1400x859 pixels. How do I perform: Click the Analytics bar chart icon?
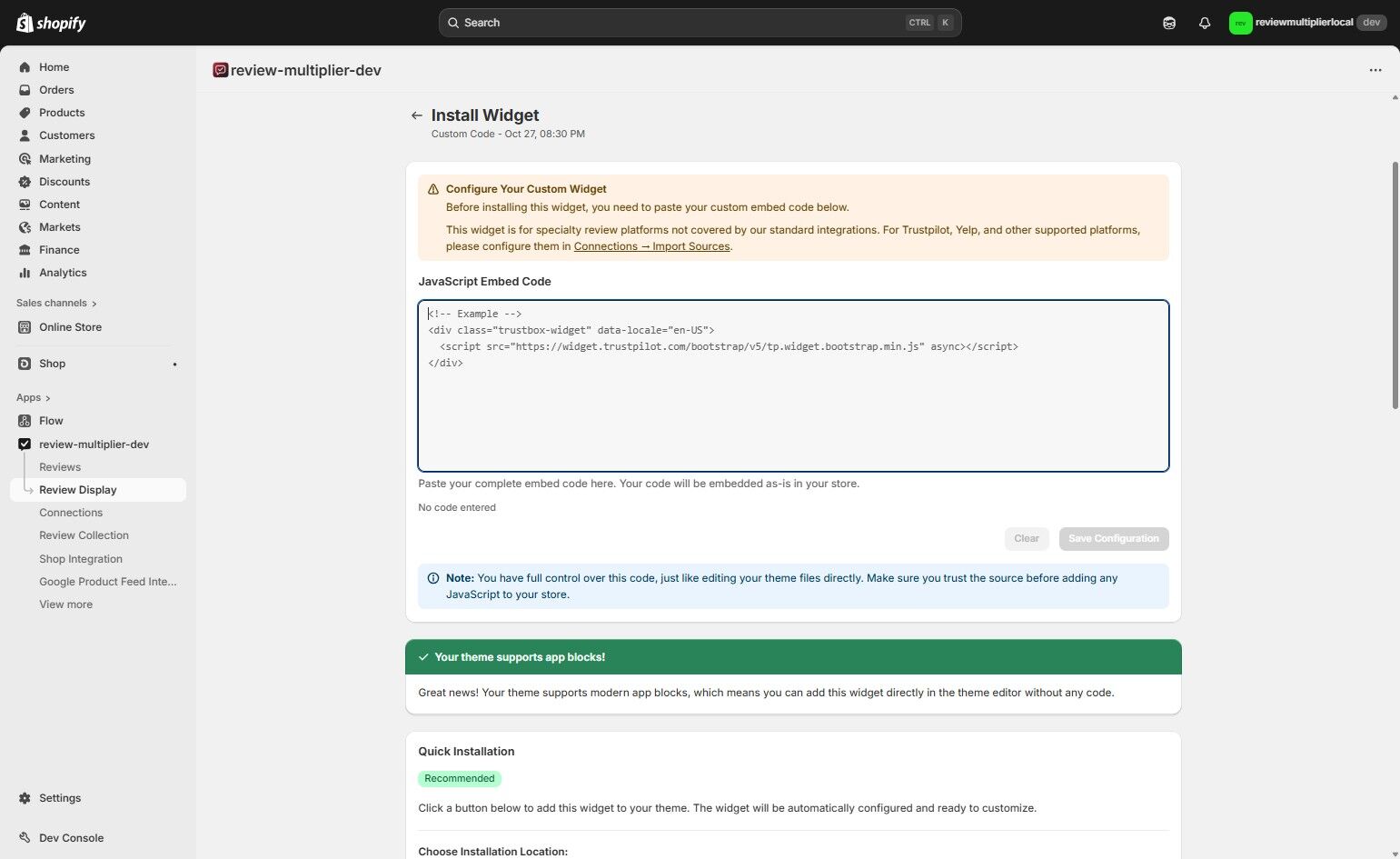click(25, 273)
